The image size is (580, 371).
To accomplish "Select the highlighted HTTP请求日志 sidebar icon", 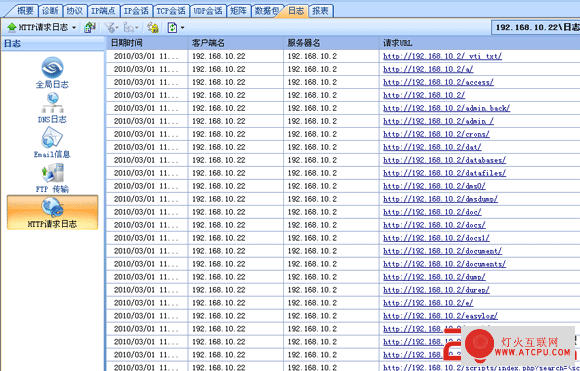I will pyautogui.click(x=53, y=212).
